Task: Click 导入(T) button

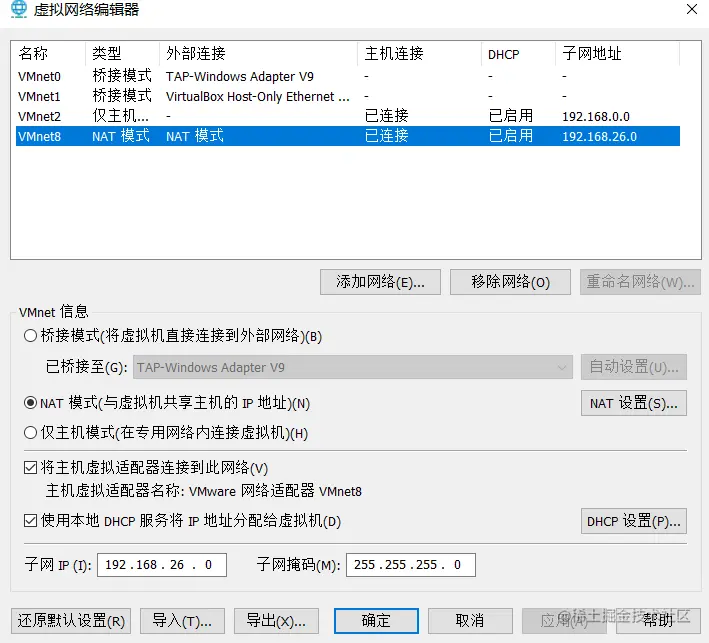Action: pyautogui.click(x=182, y=621)
